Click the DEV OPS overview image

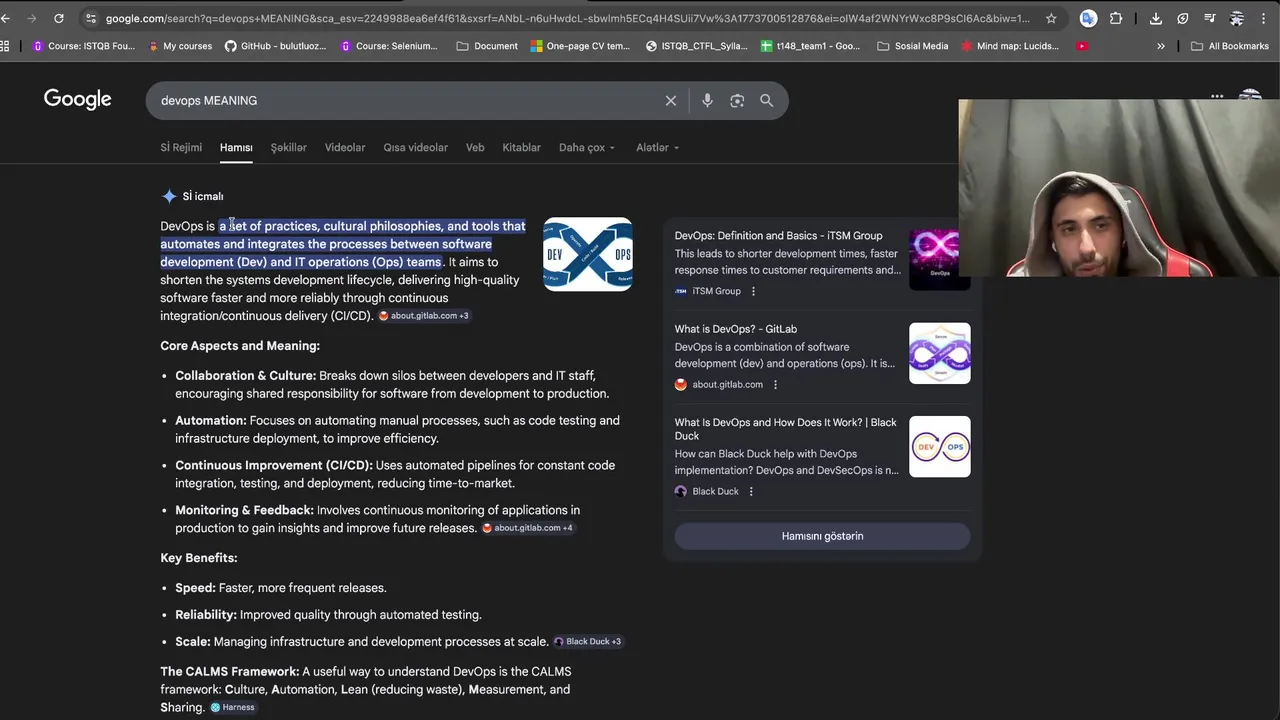coord(587,254)
